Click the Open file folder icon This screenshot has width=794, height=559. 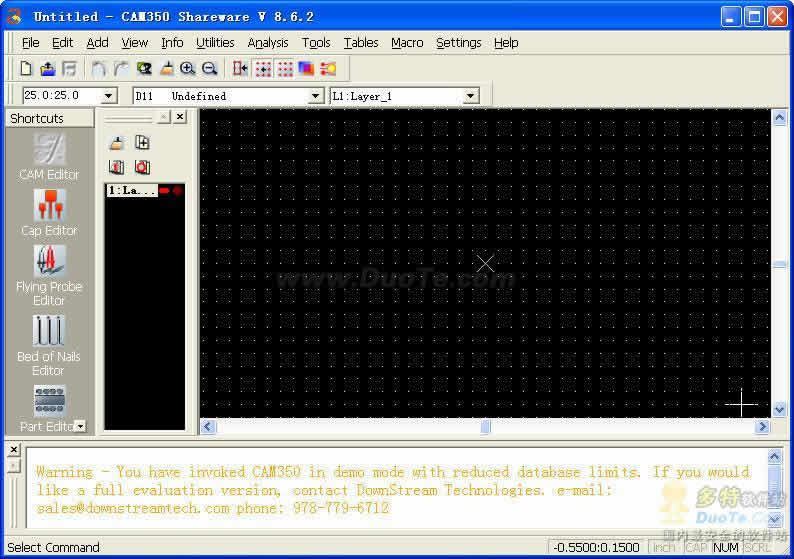tap(48, 68)
